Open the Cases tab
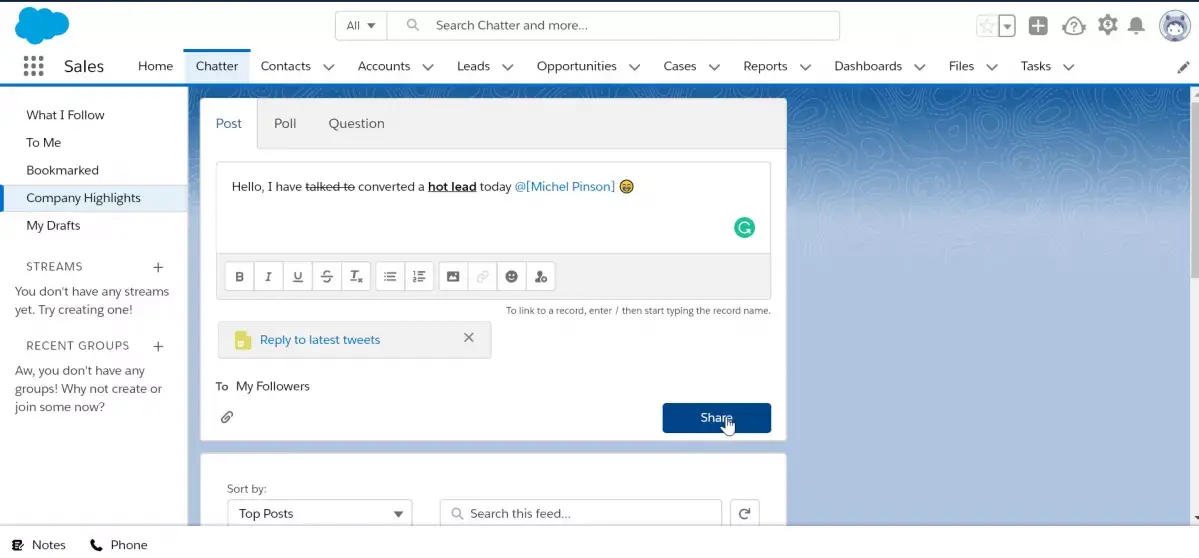Screen dimensions: 1199x558 (x=680, y=67)
